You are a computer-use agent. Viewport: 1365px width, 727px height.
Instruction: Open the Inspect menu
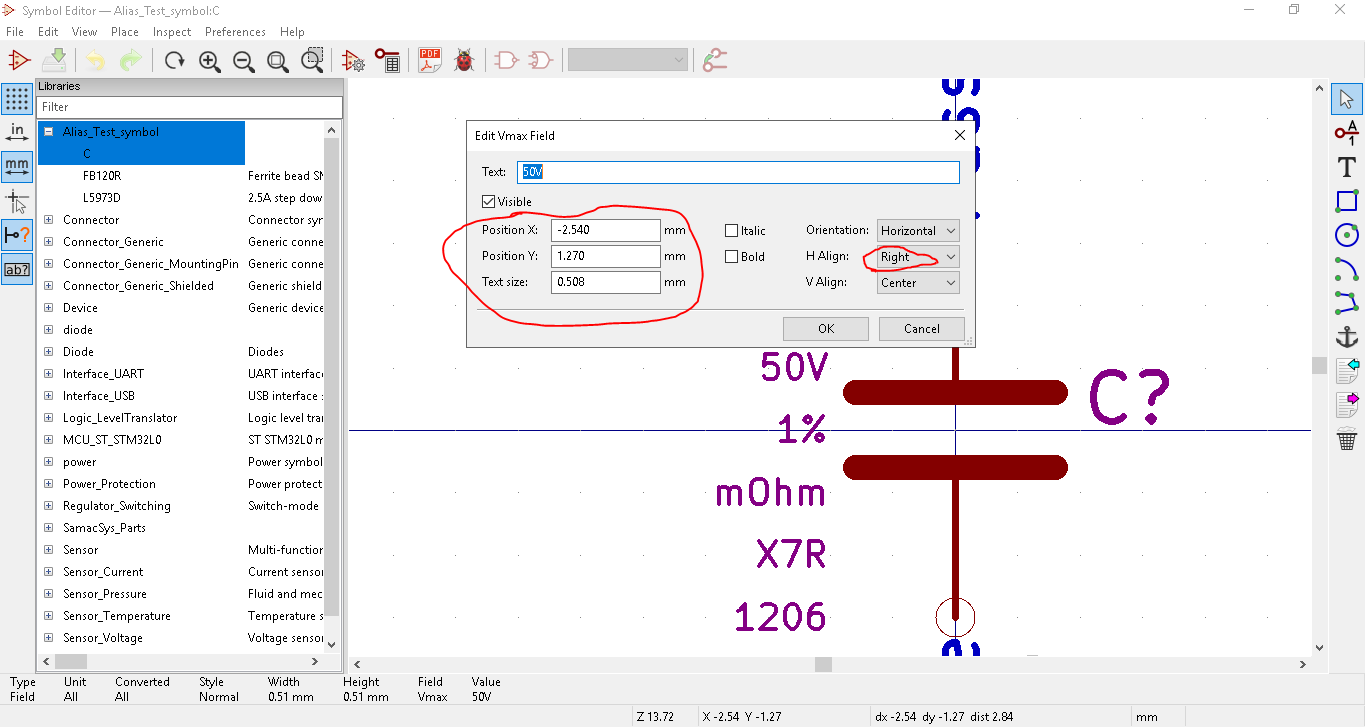[x=172, y=32]
